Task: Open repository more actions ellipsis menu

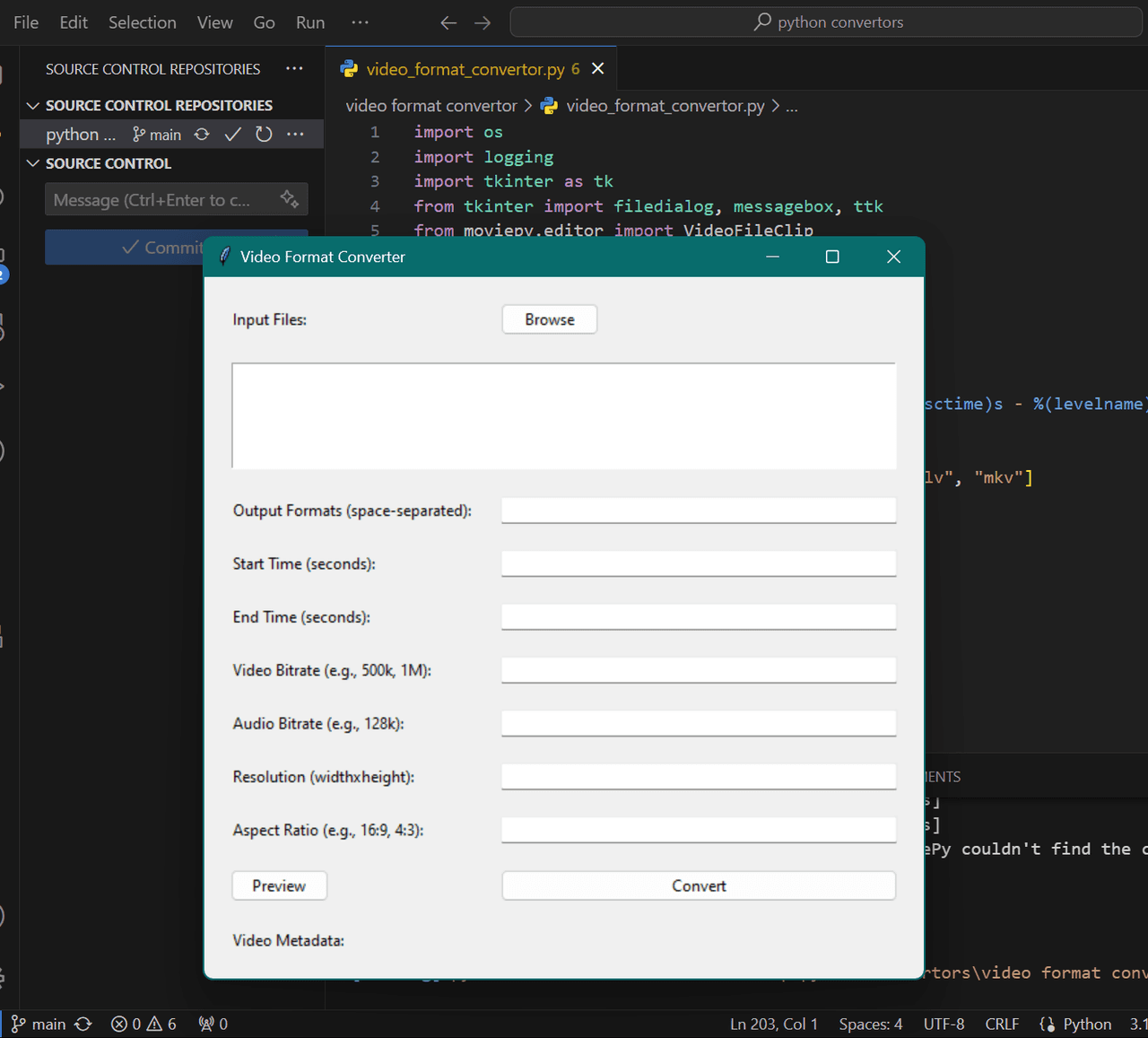Action: pos(295,135)
